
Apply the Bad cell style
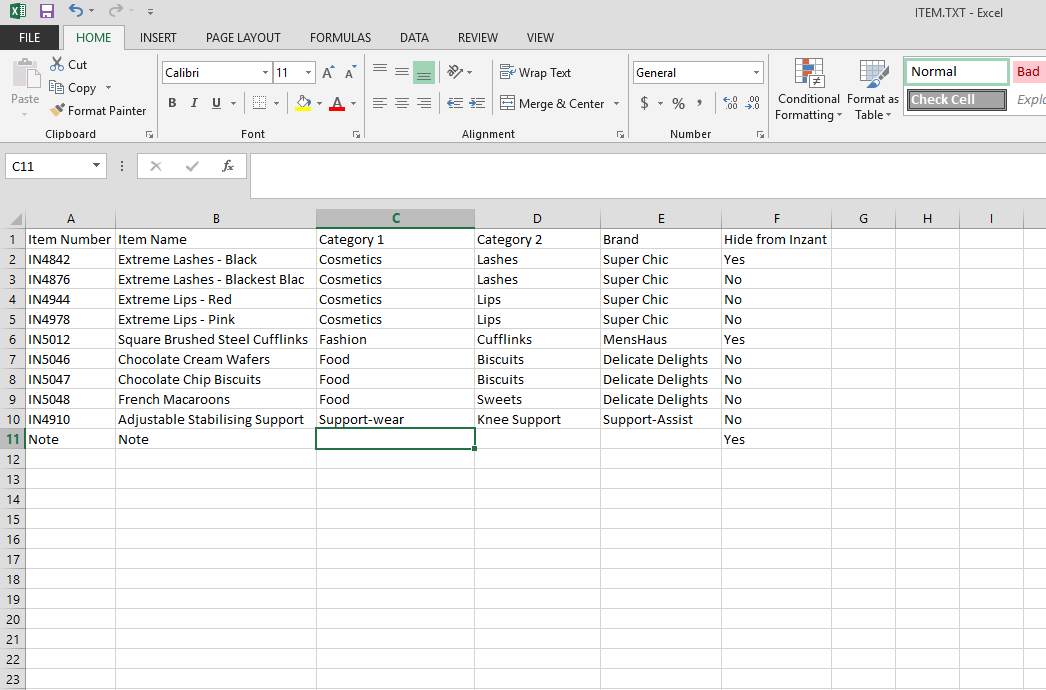pos(1029,71)
